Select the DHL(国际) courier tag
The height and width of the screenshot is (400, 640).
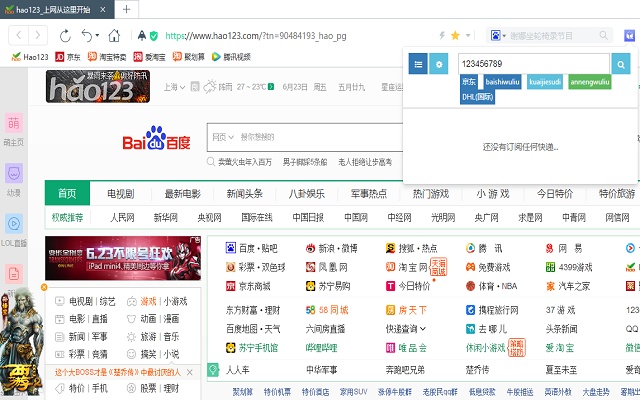point(478,97)
